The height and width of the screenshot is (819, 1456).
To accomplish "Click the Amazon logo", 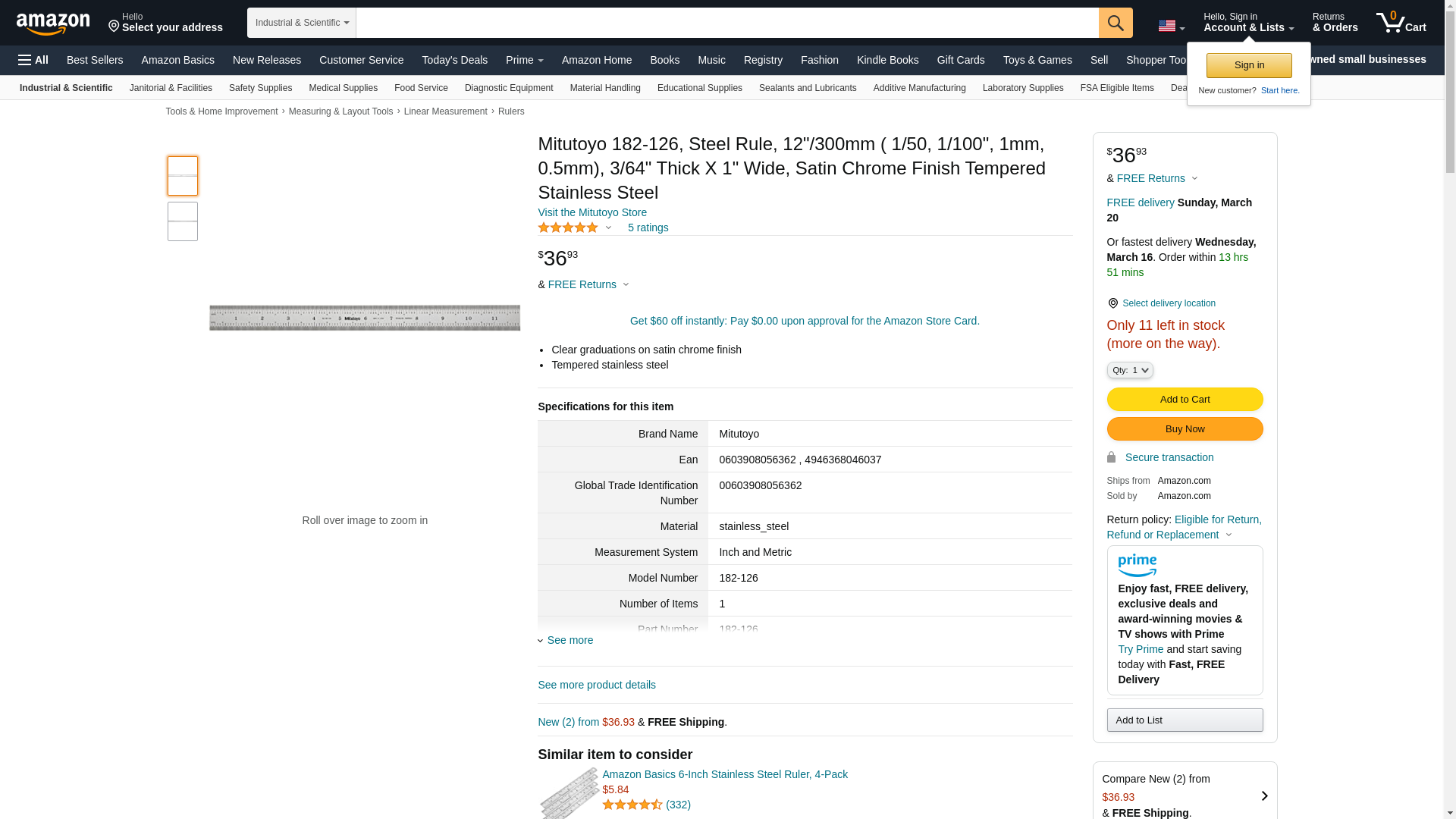I will 53,24.
